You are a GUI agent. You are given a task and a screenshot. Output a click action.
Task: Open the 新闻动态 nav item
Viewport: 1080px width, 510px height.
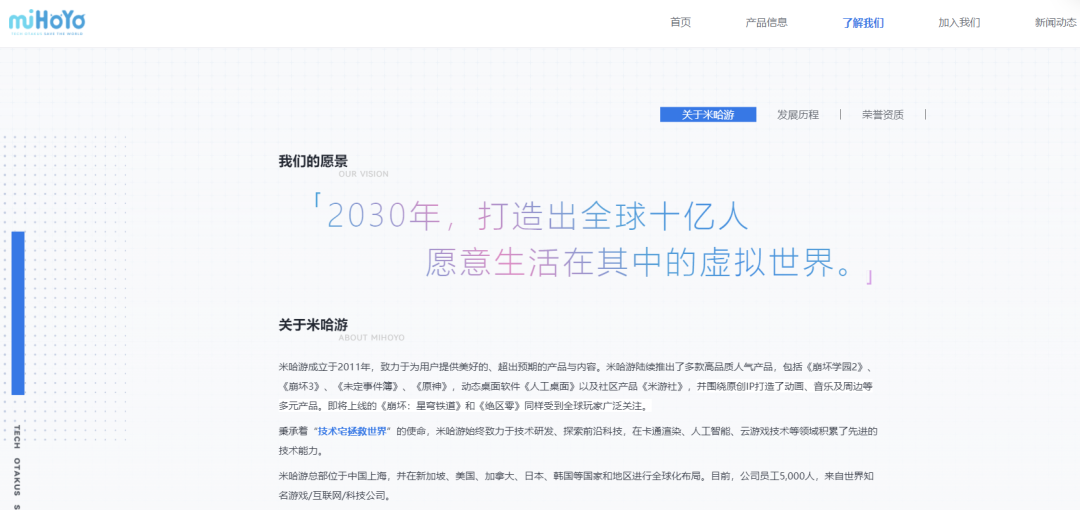tap(1055, 22)
